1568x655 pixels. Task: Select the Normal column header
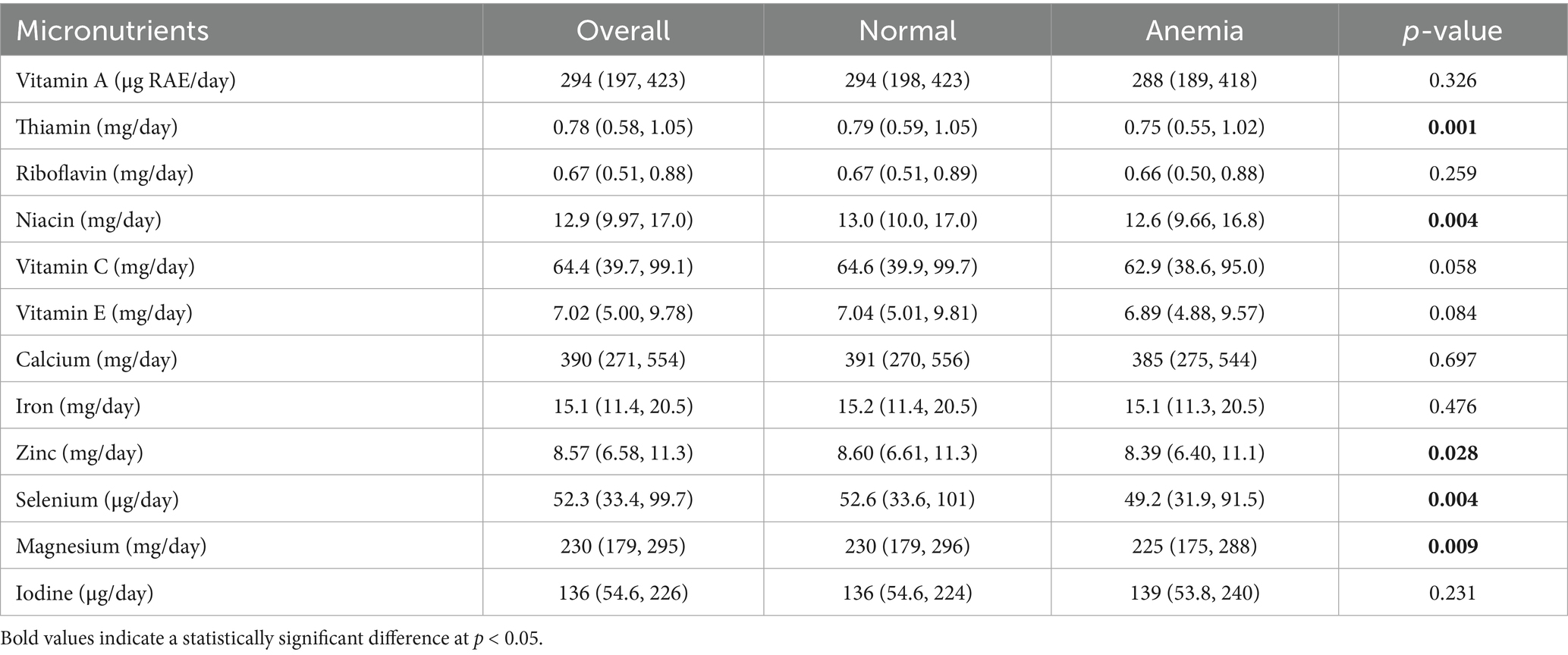[907, 30]
